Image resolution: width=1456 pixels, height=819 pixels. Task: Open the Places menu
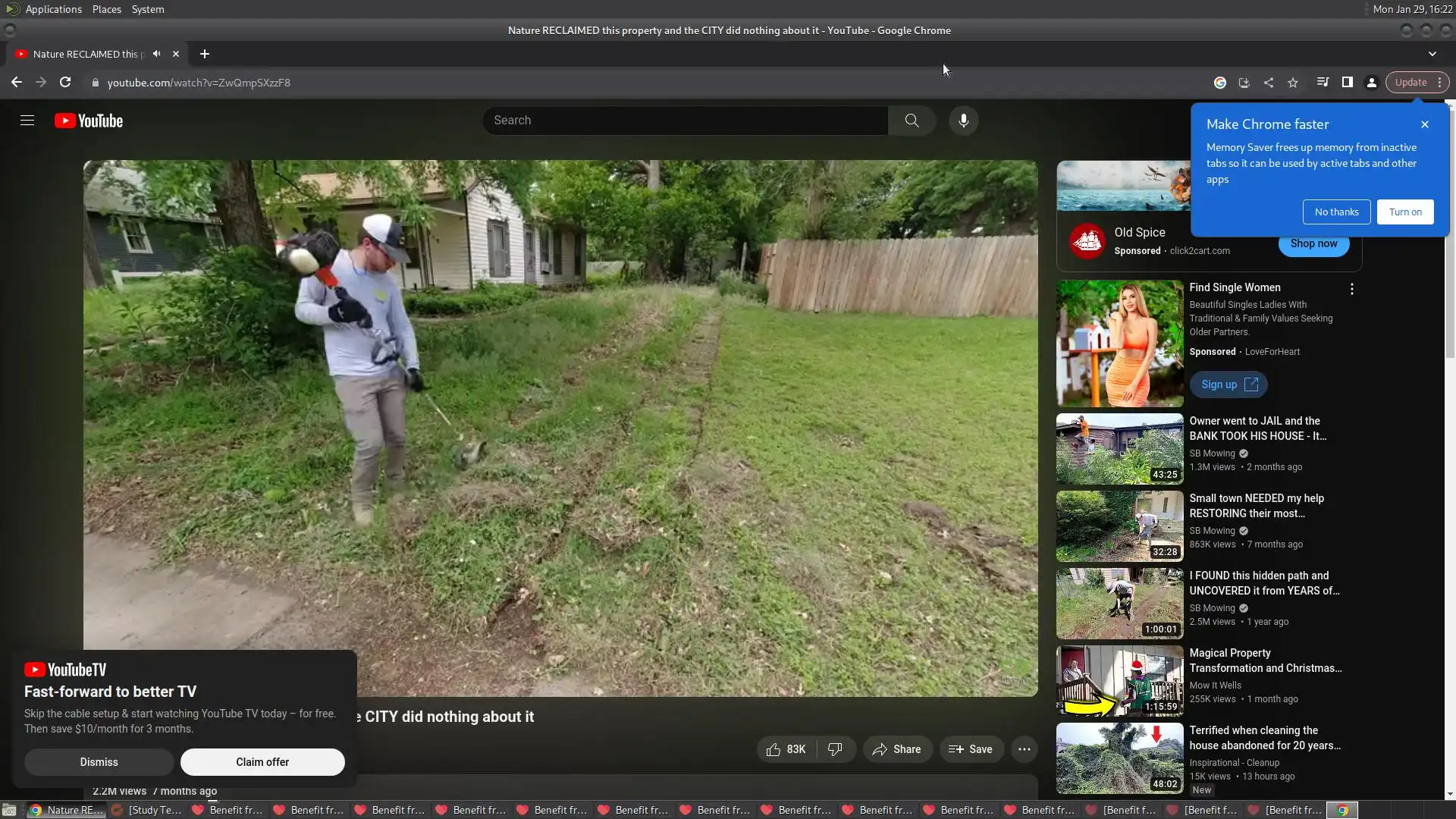coord(106,9)
